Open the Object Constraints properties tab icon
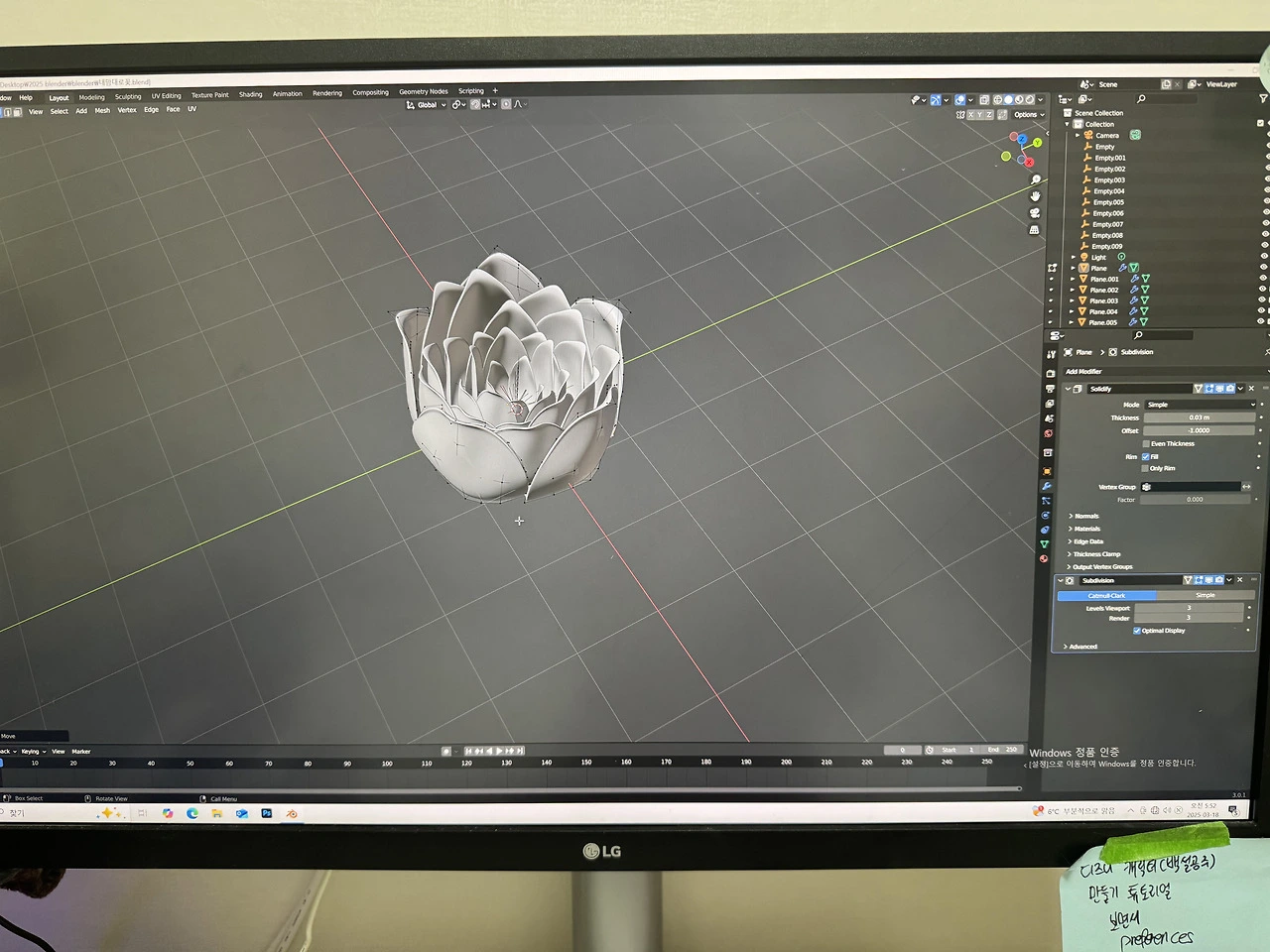 1045,531
